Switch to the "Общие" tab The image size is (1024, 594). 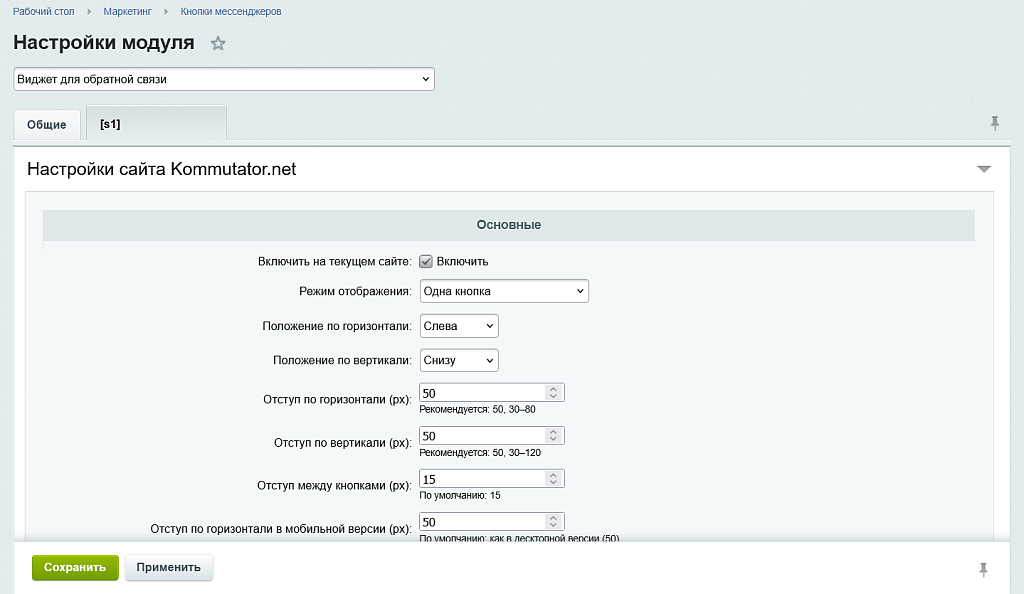coord(47,124)
